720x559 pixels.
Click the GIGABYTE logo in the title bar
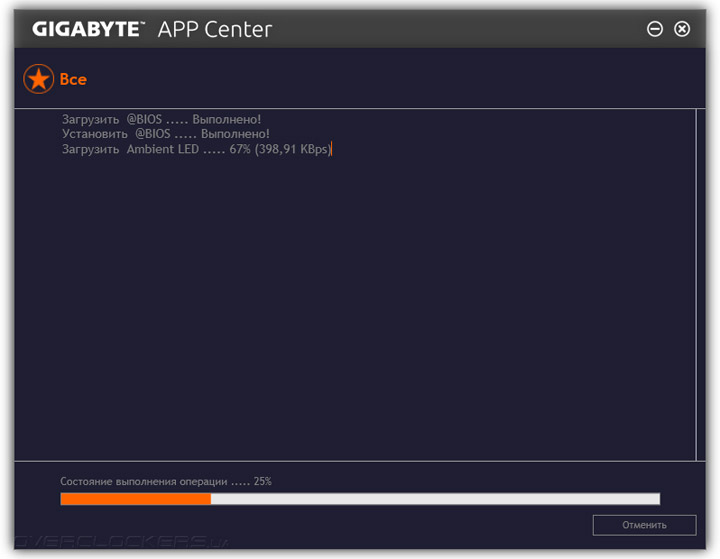coord(89,29)
